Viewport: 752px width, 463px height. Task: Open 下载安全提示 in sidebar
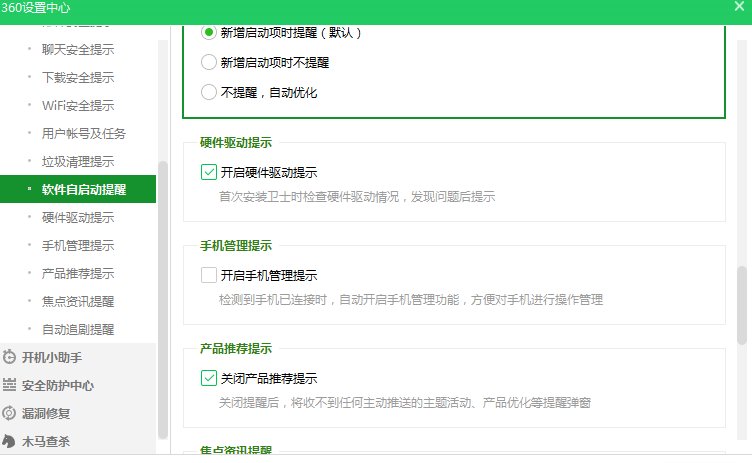point(78,77)
